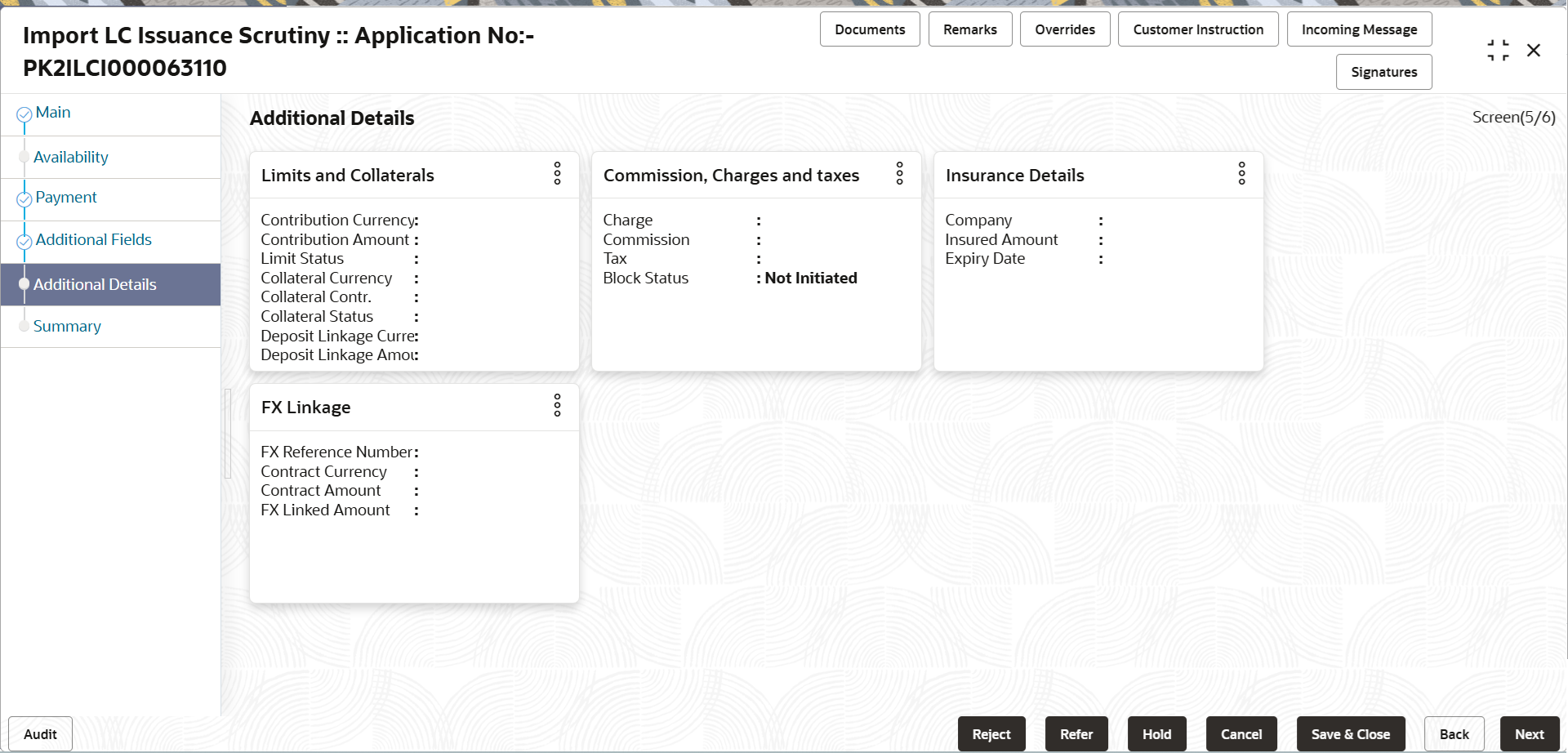This screenshot has height=753, width=1568.
Task: Click Save & Close at the bottom
Action: 1350,733
